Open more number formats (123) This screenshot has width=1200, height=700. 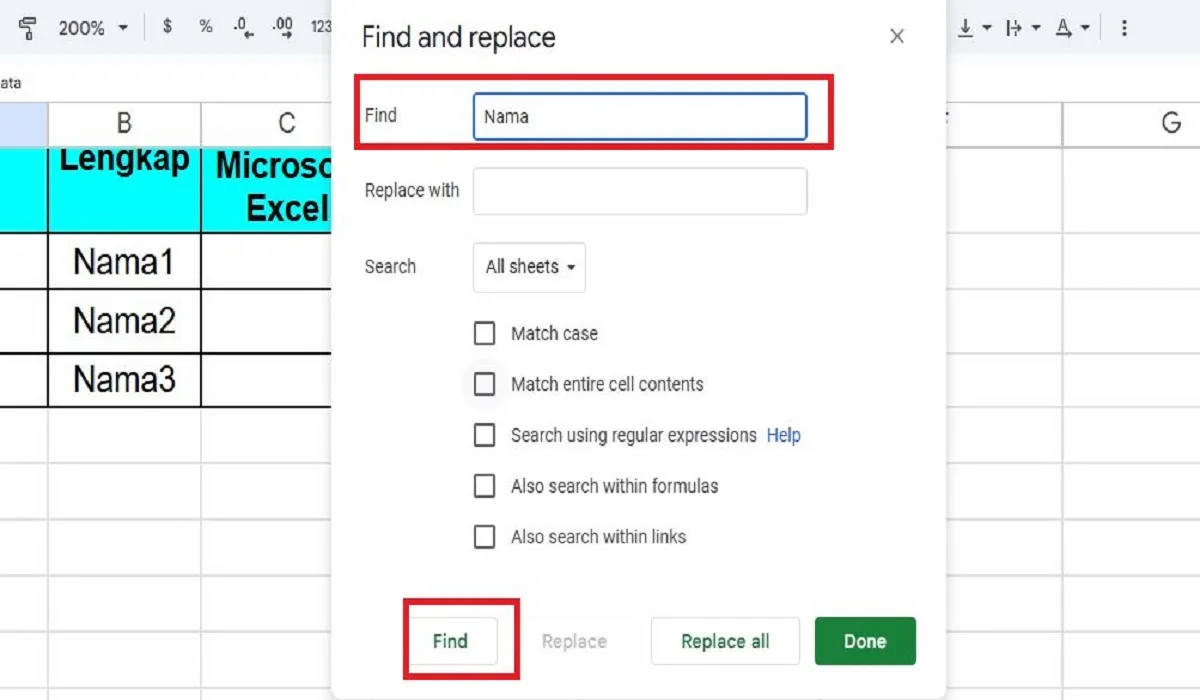(321, 28)
